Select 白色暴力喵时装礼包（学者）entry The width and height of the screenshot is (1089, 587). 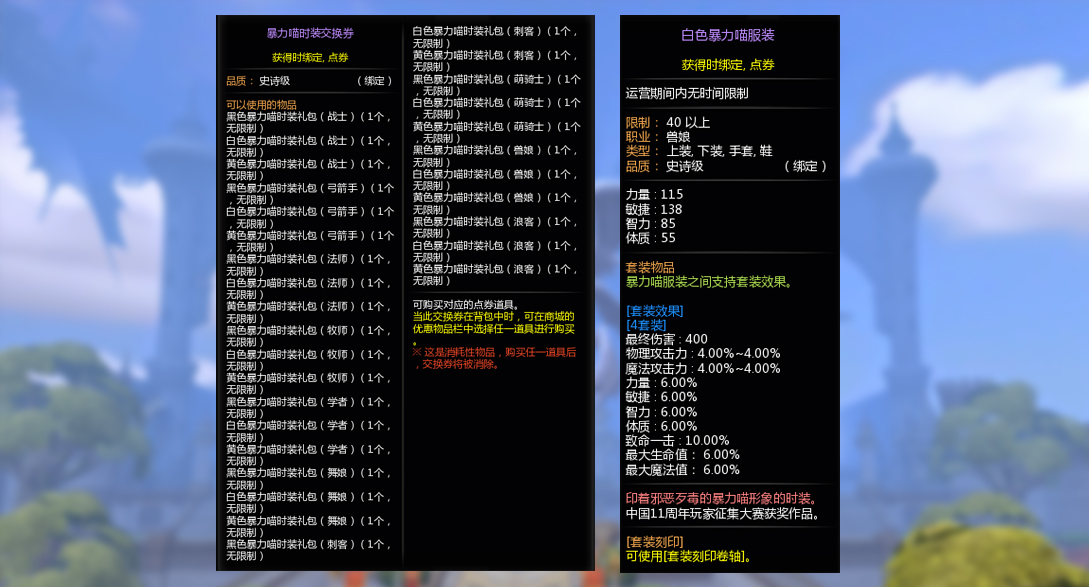(x=308, y=425)
